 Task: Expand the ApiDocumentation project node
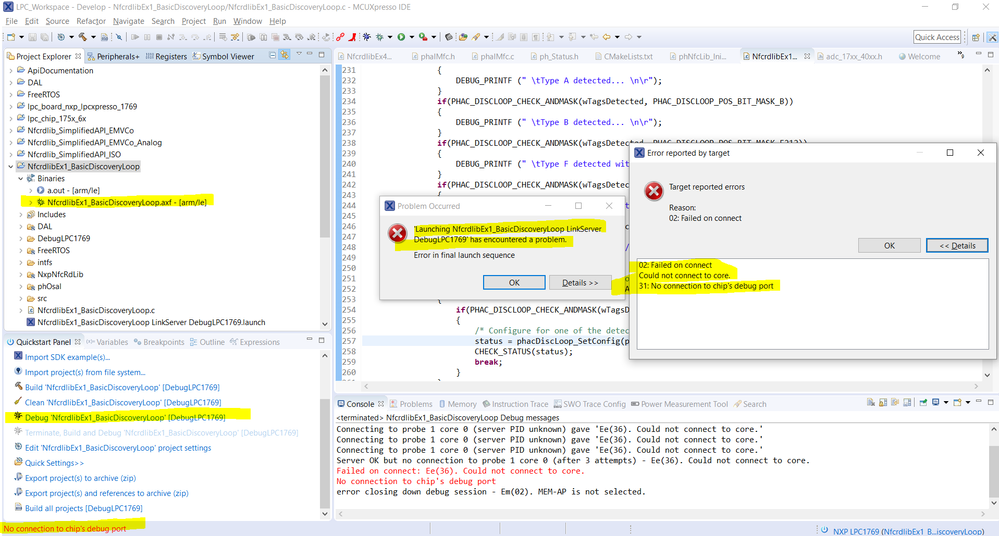coord(11,71)
